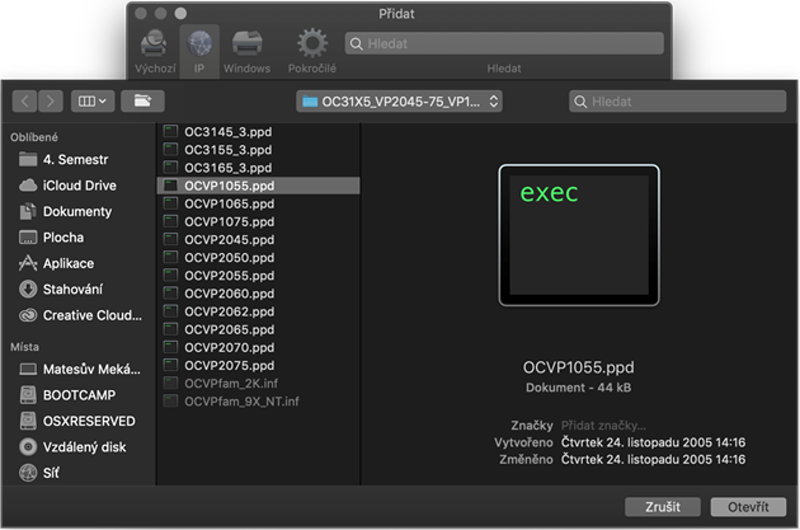Image resolution: width=800 pixels, height=530 pixels.
Task: Select file OCVP1065.ppd
Action: (258, 204)
